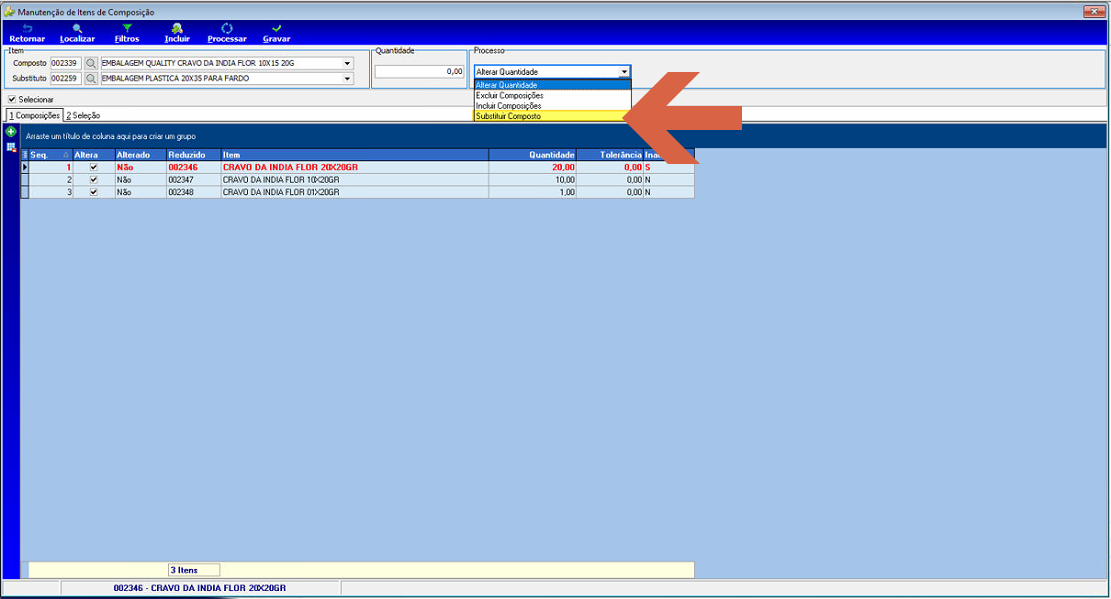The image size is (1111, 599).
Task: Sort by the Tolerância column header
Action: point(609,155)
